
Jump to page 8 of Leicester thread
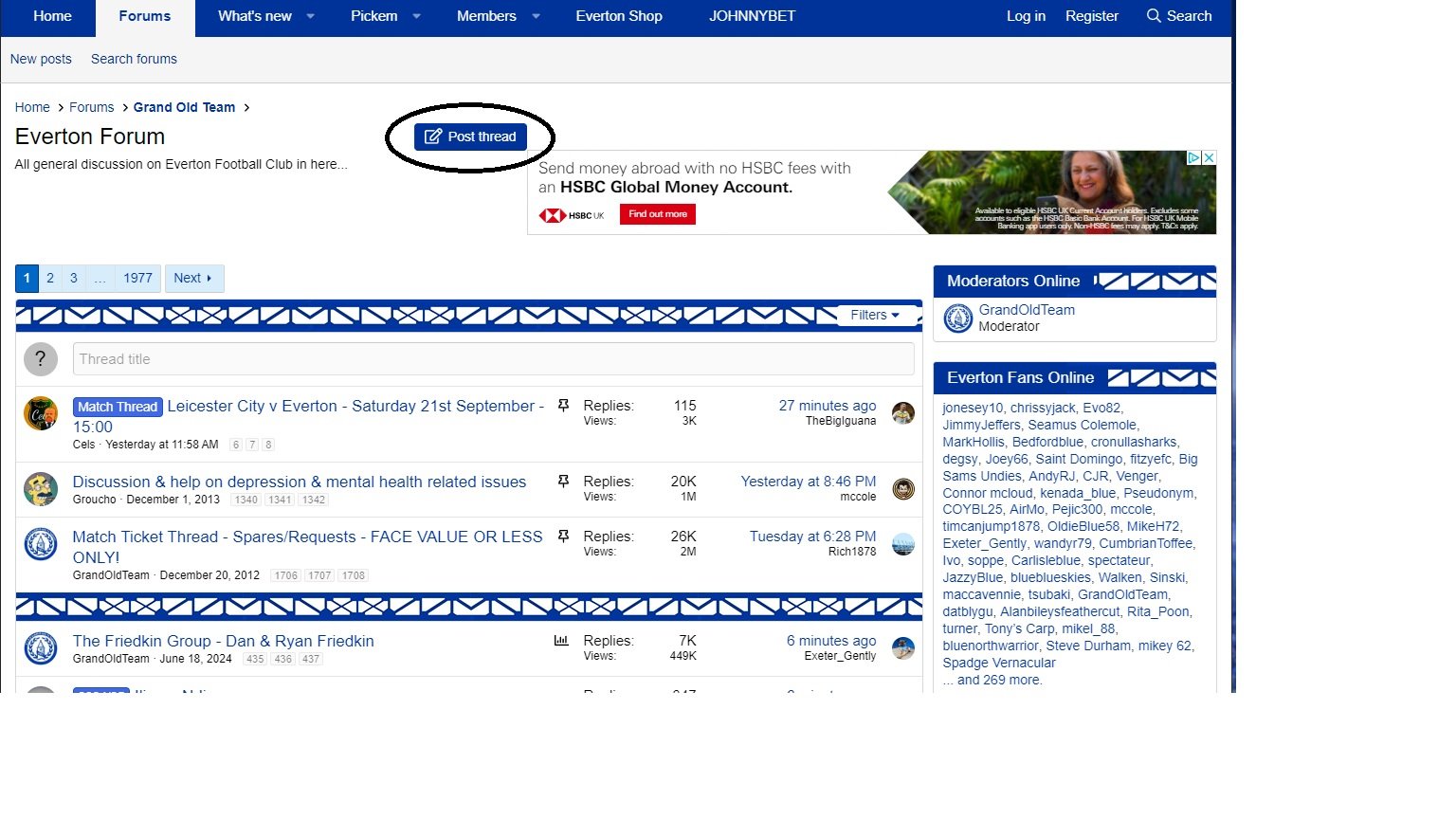269,445
